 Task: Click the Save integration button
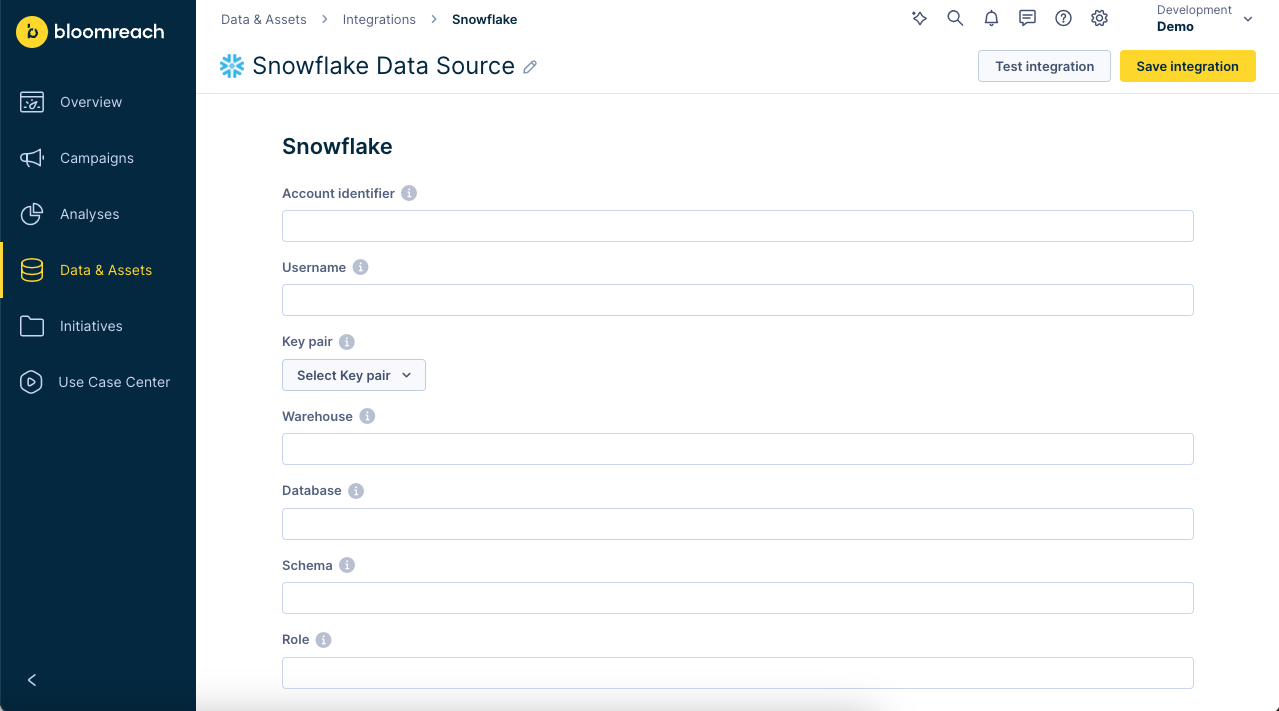point(1187,66)
